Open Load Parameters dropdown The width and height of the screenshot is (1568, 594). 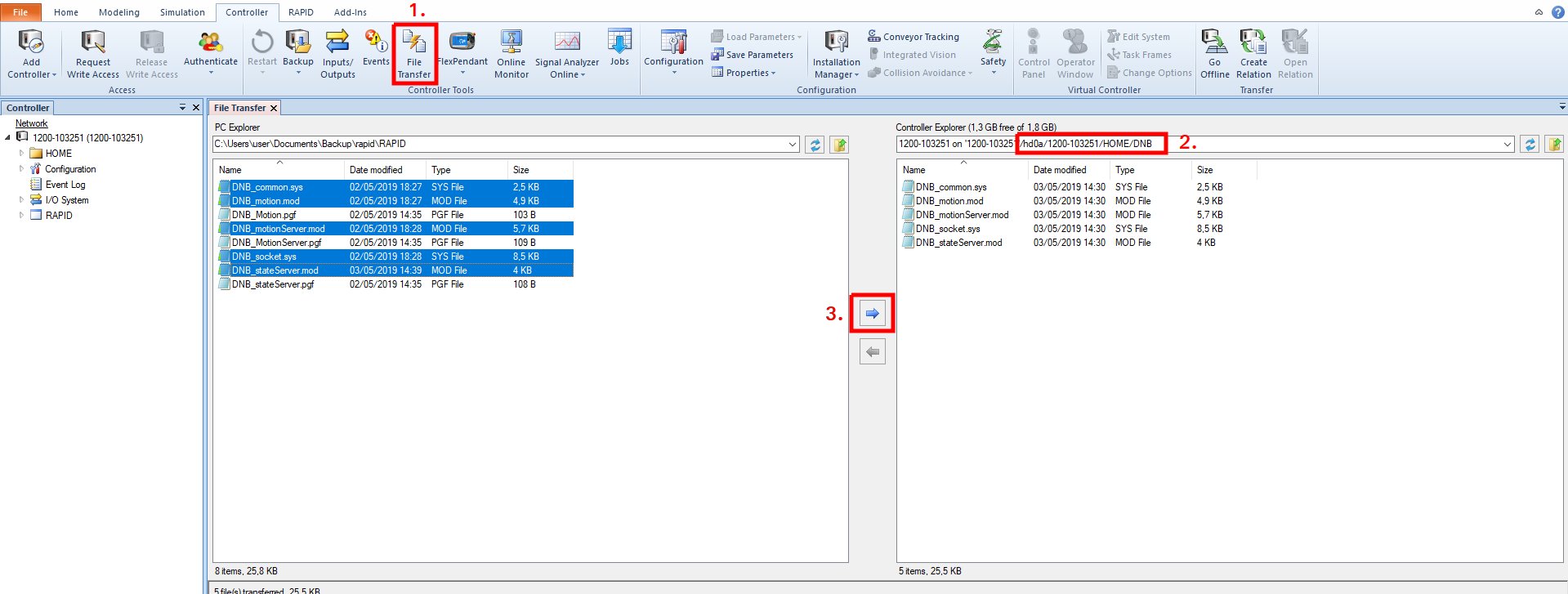click(756, 37)
